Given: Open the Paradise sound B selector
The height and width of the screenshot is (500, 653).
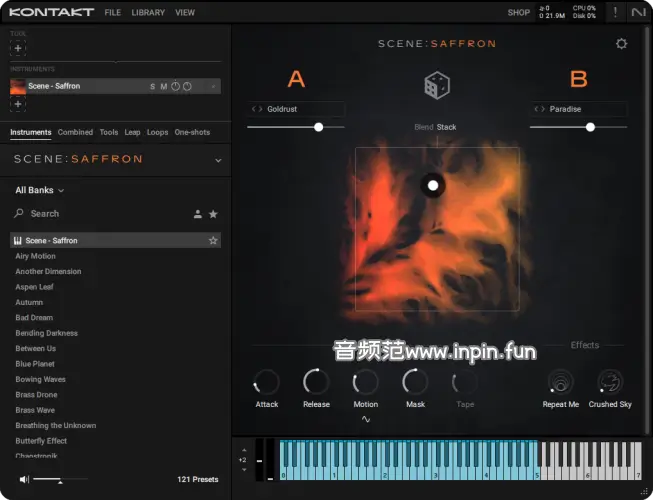Looking at the screenshot, I should [579, 109].
